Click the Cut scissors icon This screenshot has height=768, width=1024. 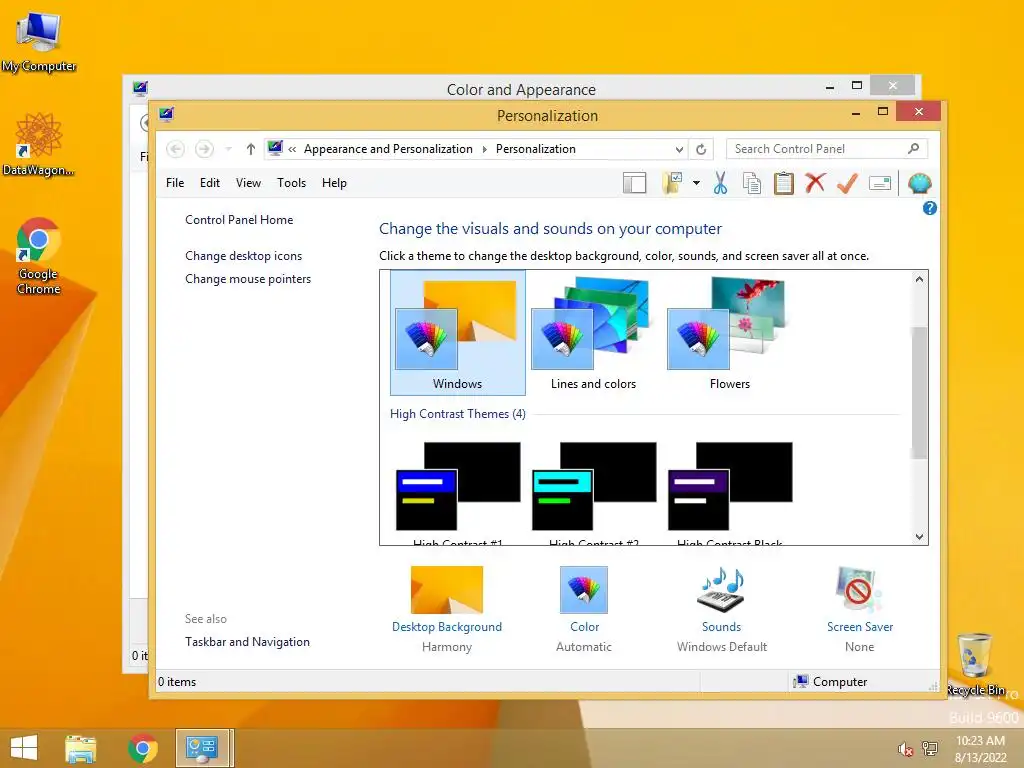(720, 184)
